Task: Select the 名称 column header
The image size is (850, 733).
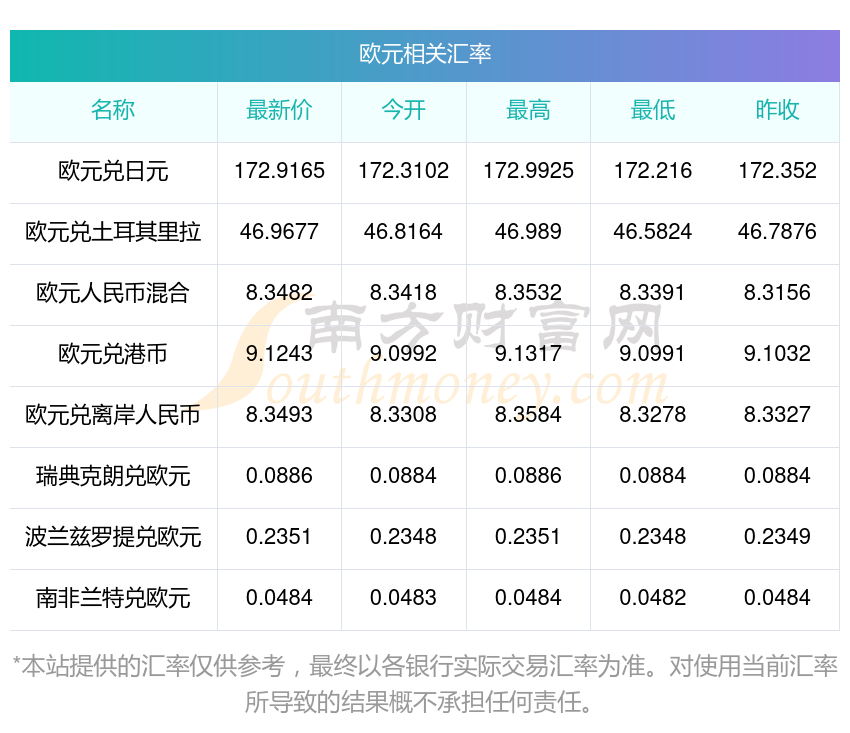Action: click(113, 110)
